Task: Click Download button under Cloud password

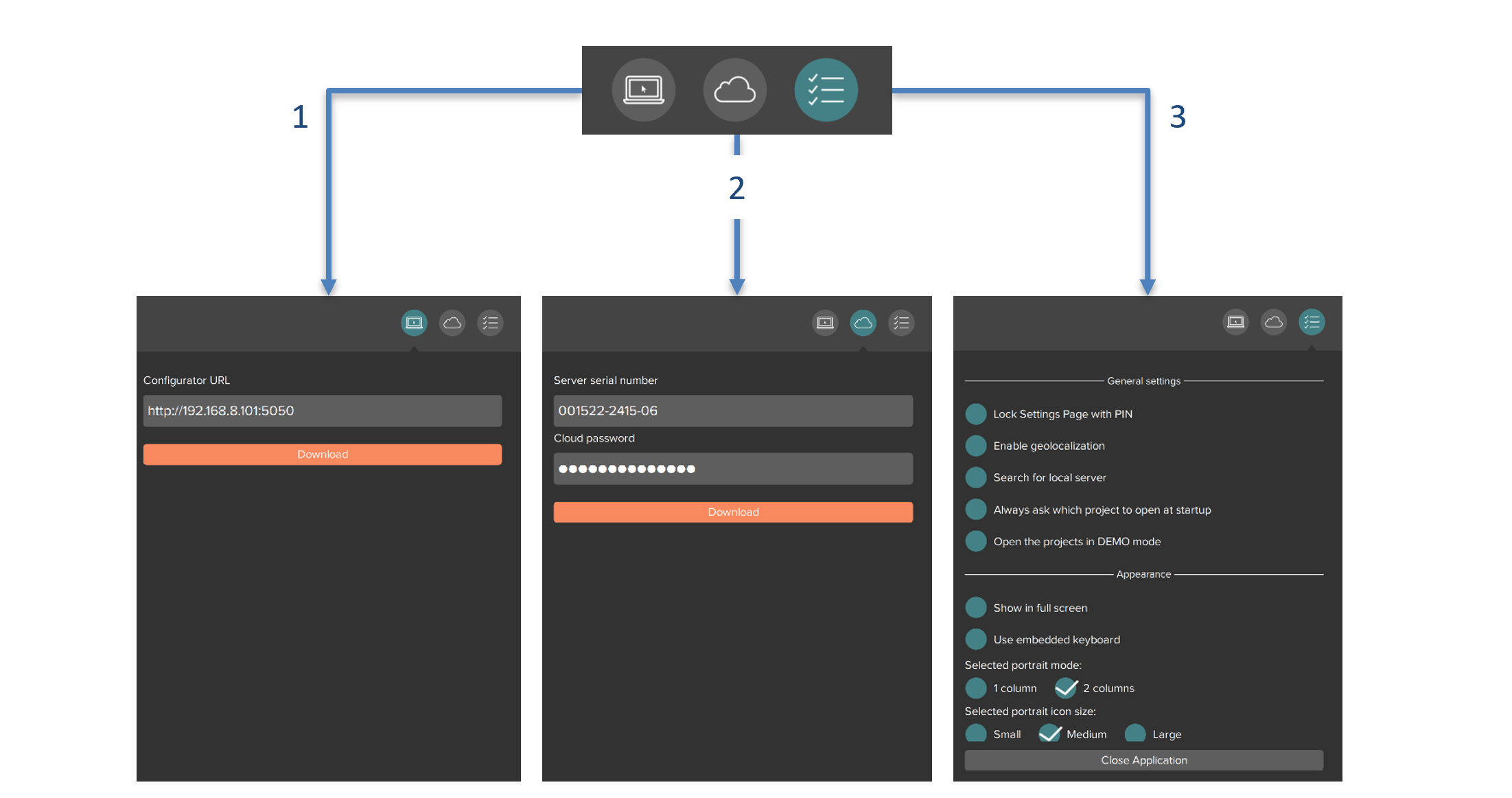Action: pos(733,512)
